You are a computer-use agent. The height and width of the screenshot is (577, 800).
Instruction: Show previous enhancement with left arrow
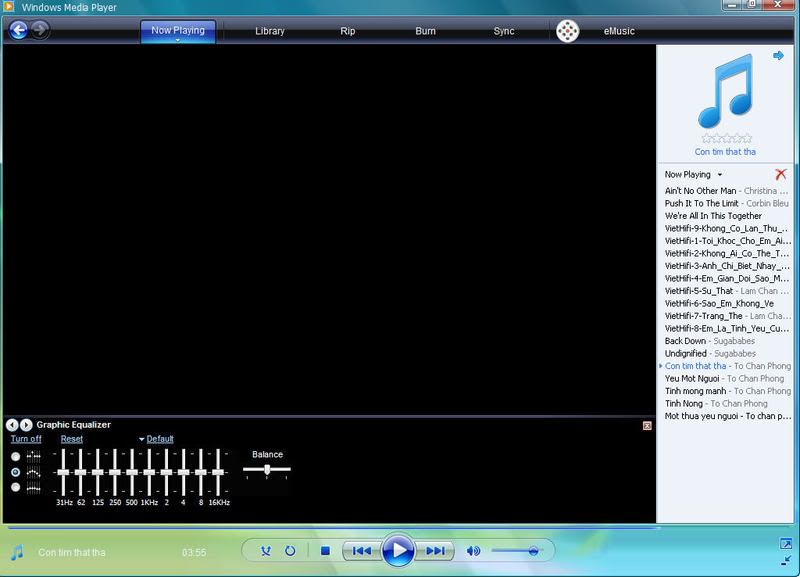(x=12, y=424)
